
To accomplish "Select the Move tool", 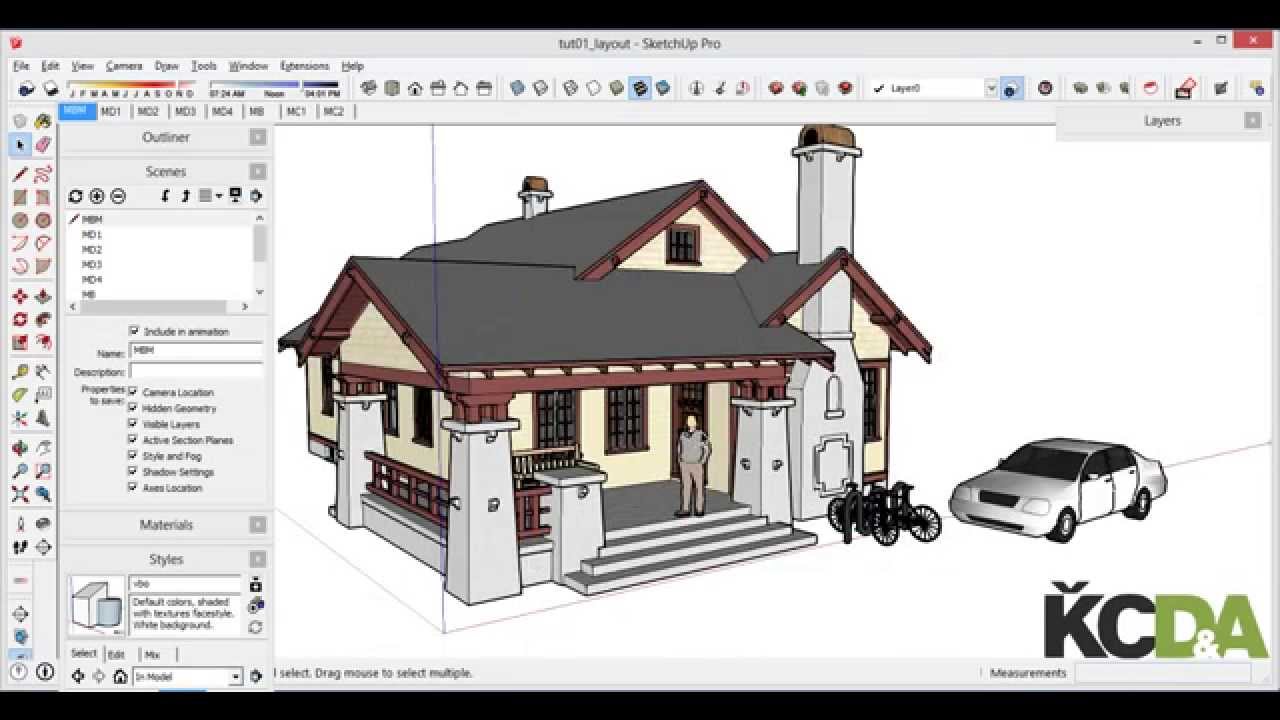I will pos(20,297).
